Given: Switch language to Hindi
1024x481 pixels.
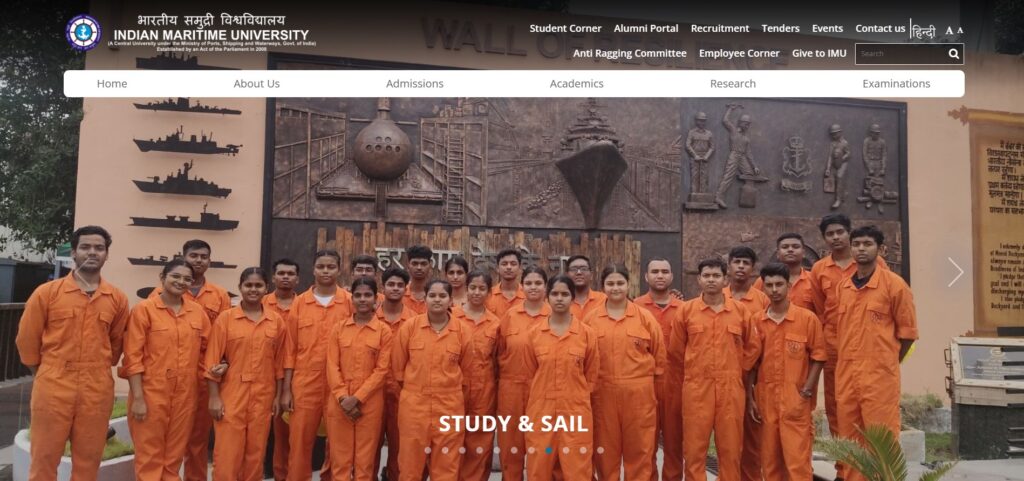Looking at the screenshot, I should (x=923, y=30).
